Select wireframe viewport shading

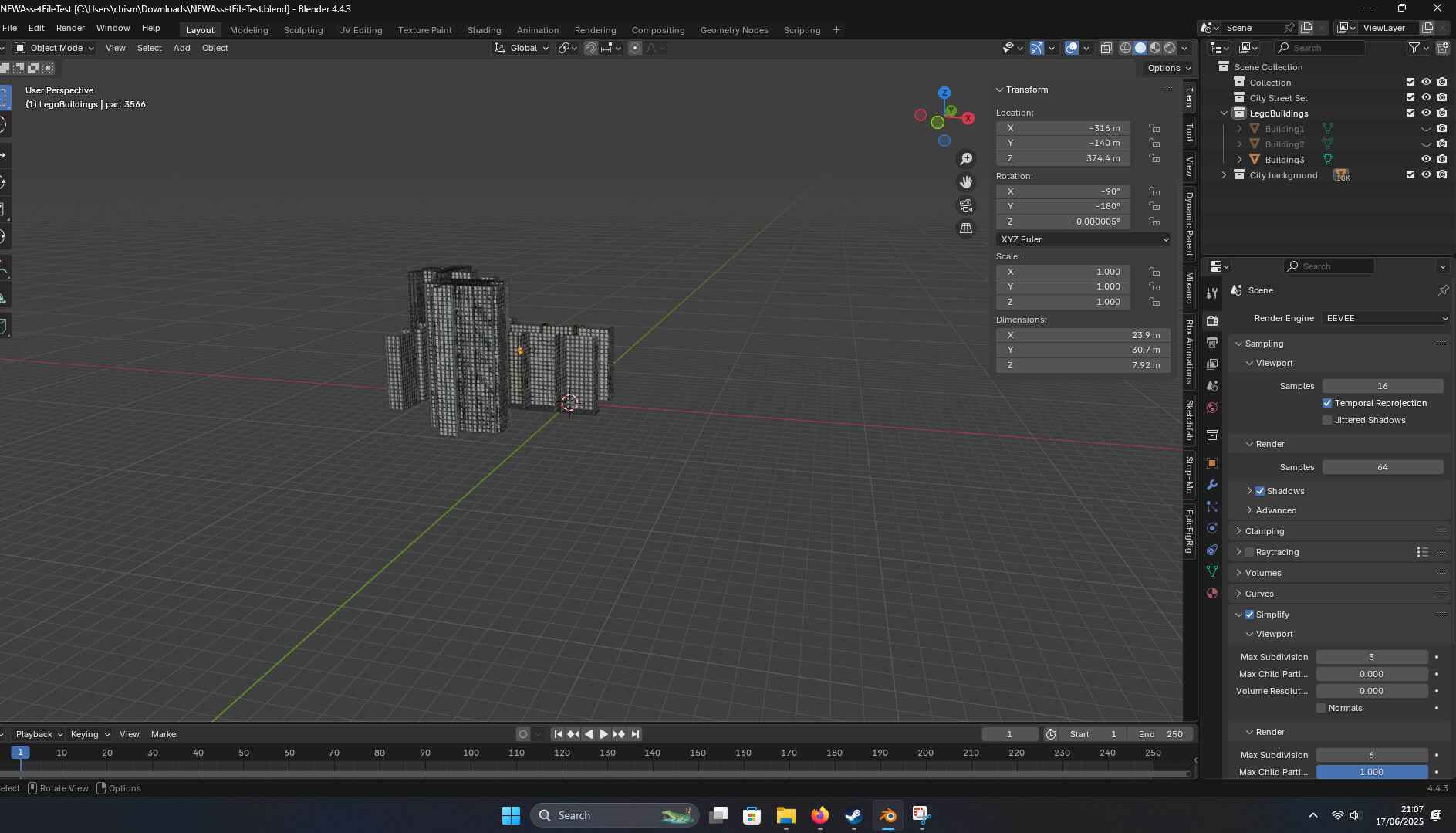(x=1126, y=48)
